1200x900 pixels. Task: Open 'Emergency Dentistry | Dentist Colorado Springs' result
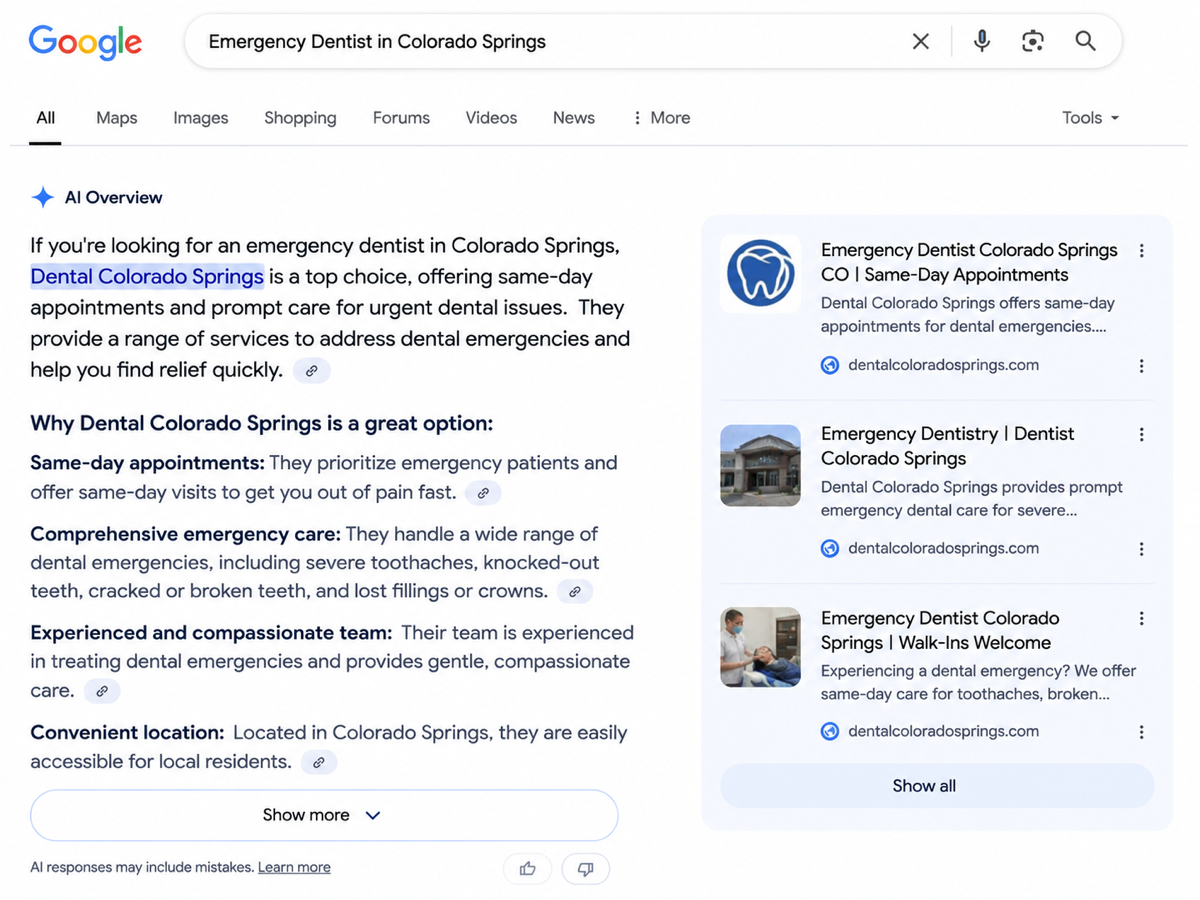[947, 446]
